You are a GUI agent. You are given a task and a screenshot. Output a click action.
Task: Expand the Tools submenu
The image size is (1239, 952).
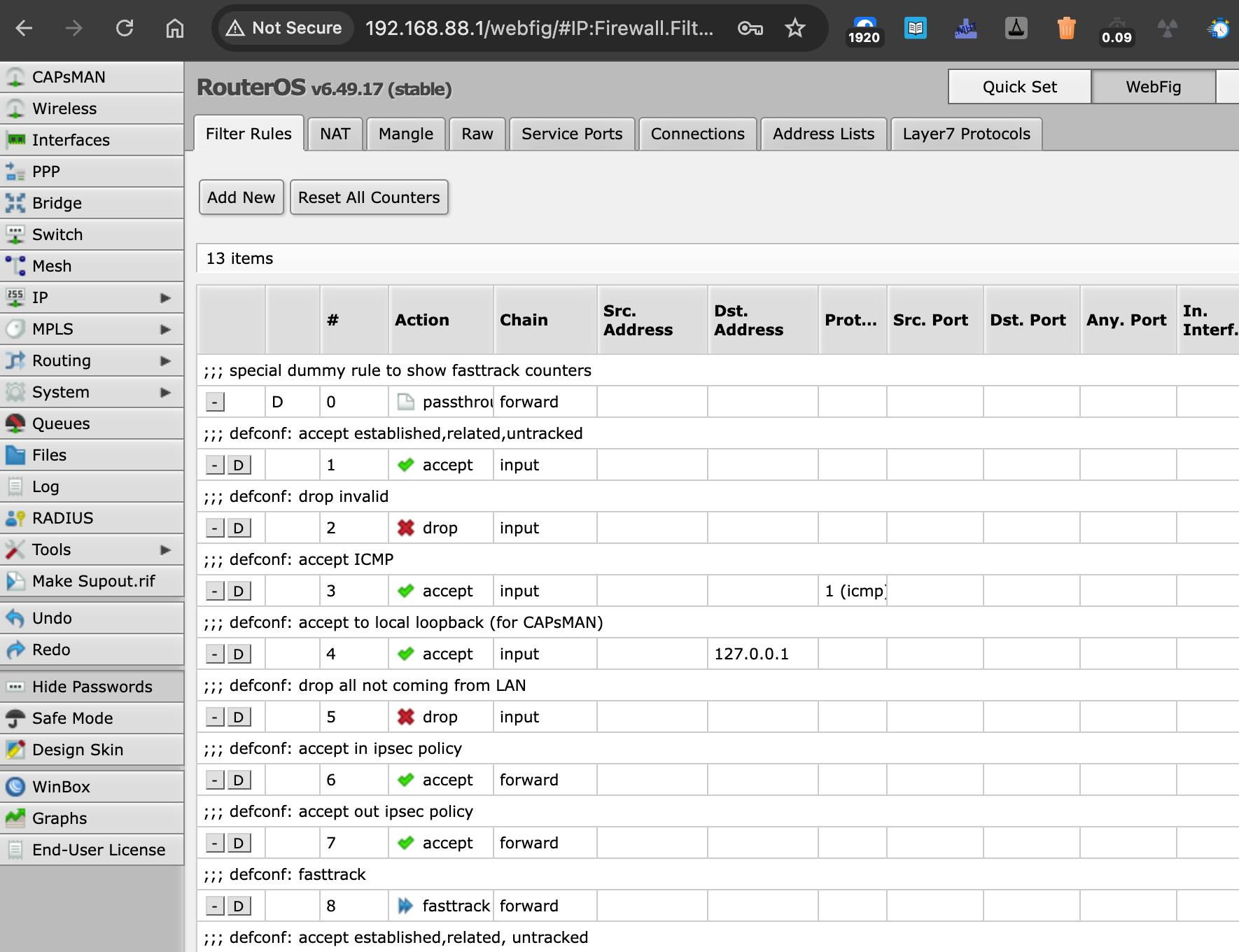165,549
